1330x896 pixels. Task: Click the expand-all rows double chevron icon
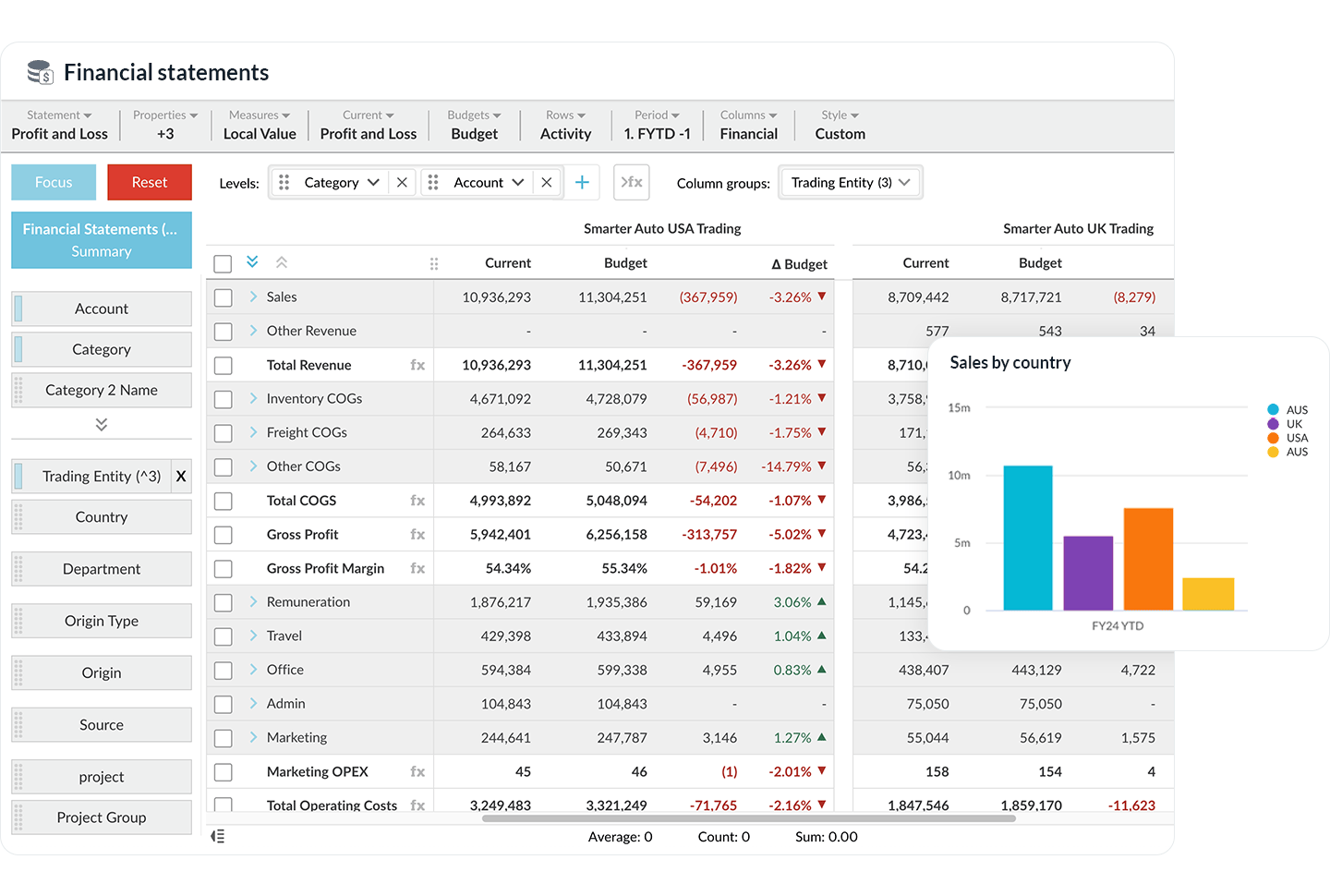[251, 262]
